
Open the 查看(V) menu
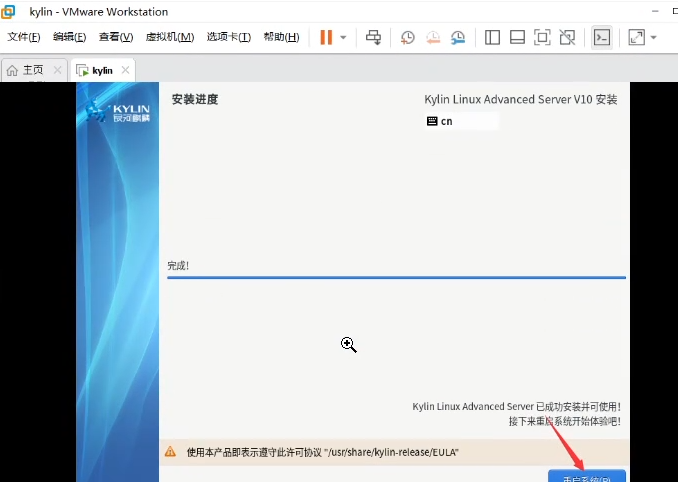116,37
